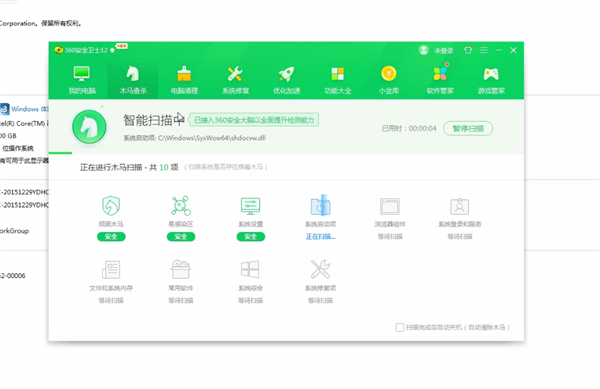
Task: Open skin shirt icon in title bar
Action: (x=468, y=50)
